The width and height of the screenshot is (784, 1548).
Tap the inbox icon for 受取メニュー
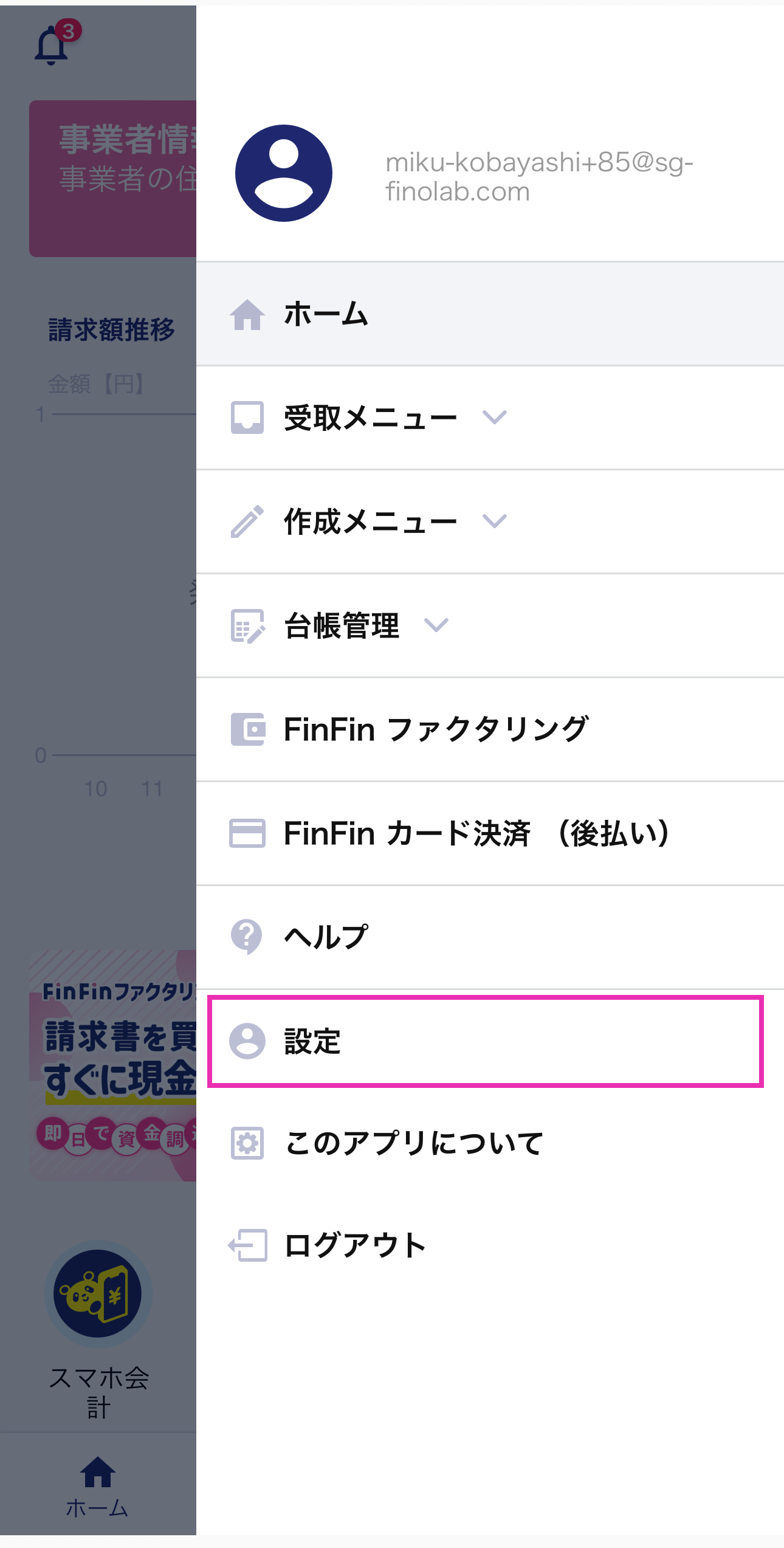click(x=247, y=418)
